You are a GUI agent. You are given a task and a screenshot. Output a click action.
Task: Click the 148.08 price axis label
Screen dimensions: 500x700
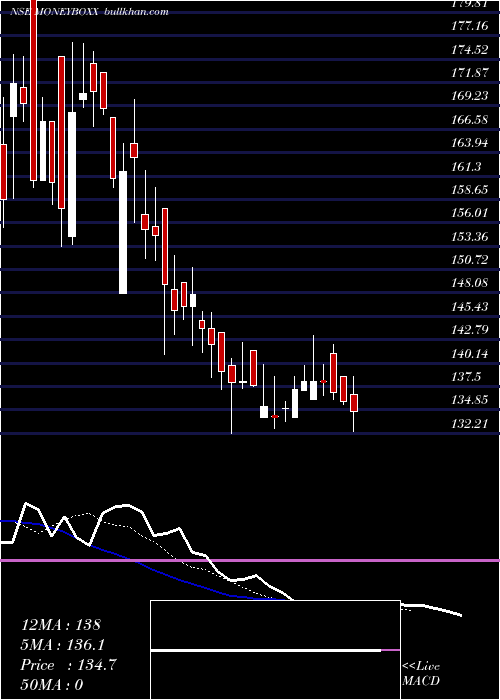(470, 283)
